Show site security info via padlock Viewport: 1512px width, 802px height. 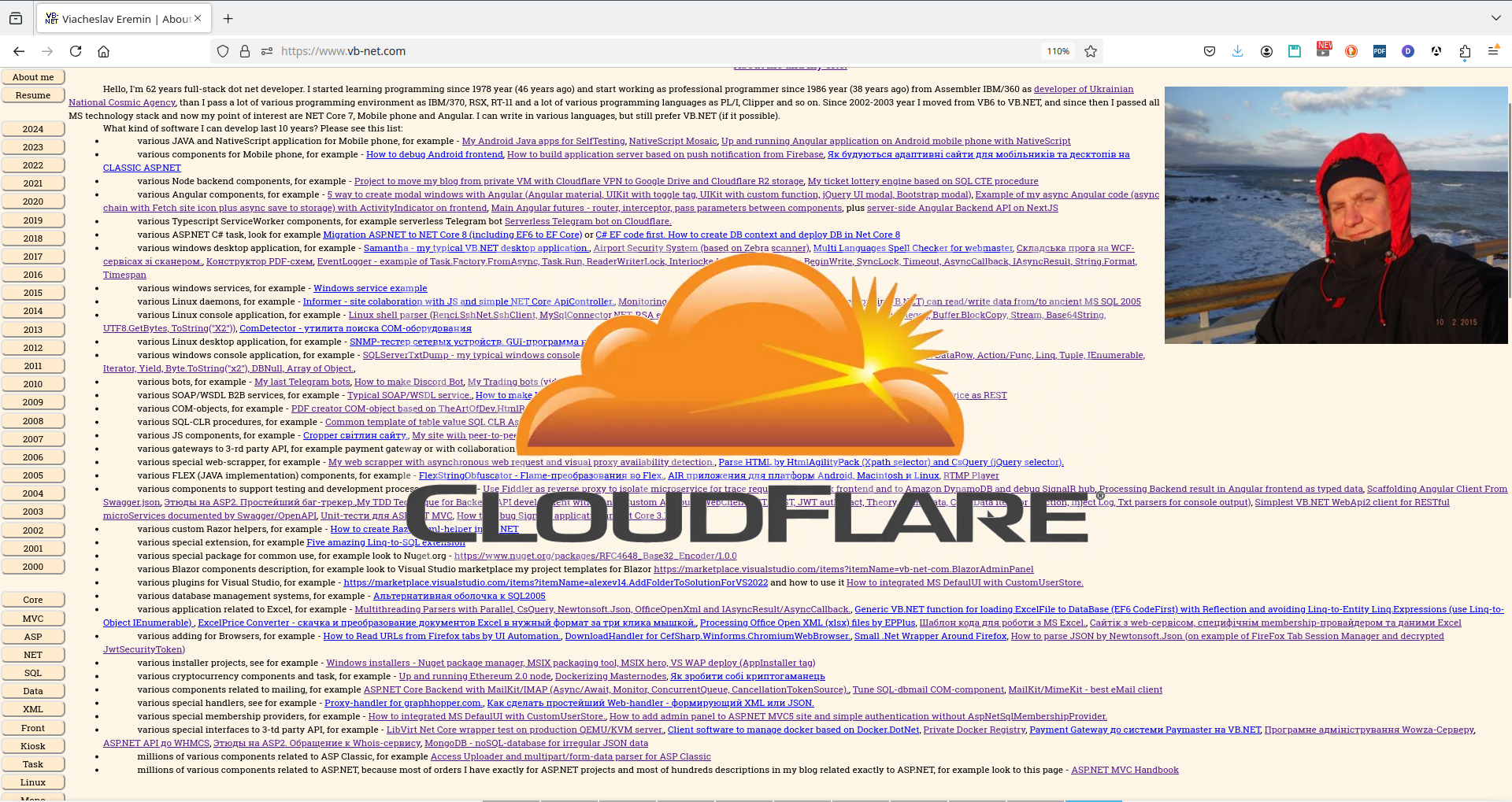[245, 51]
